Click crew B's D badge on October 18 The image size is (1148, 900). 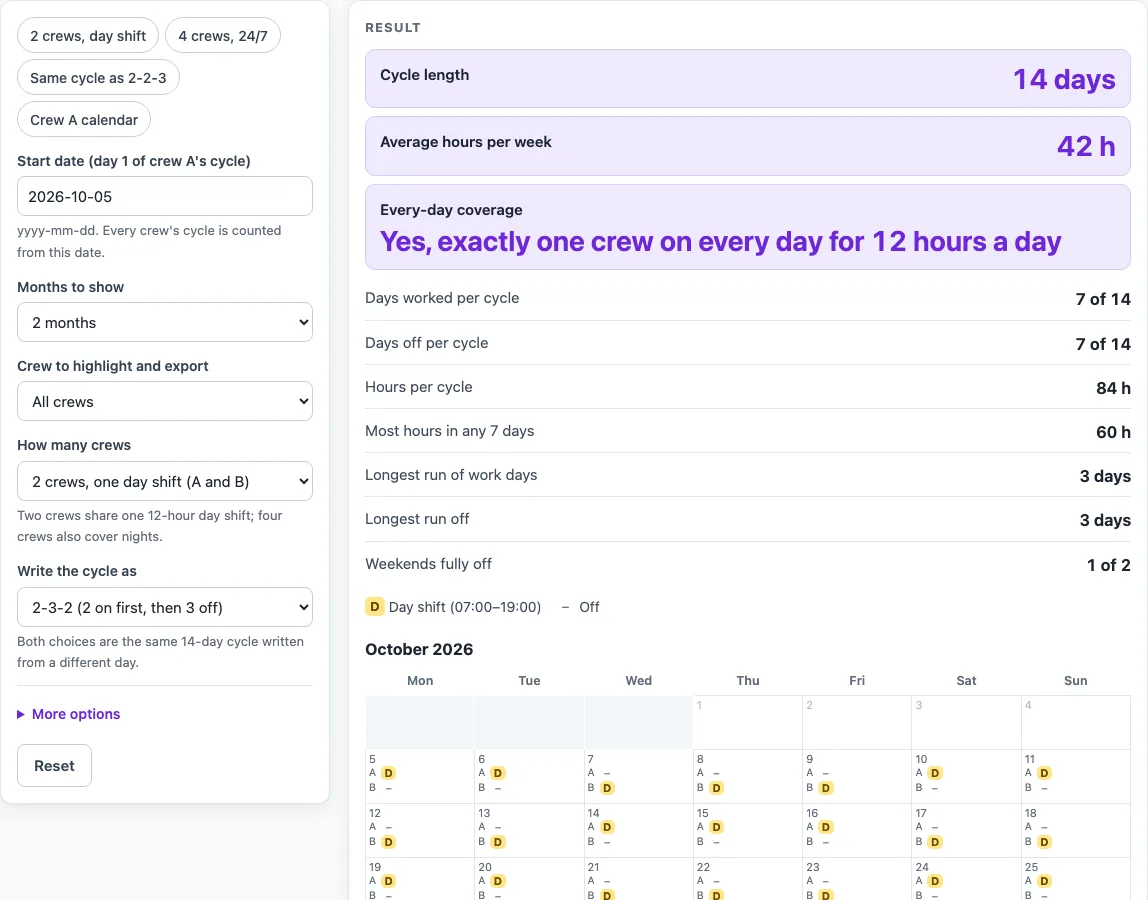(x=1045, y=842)
